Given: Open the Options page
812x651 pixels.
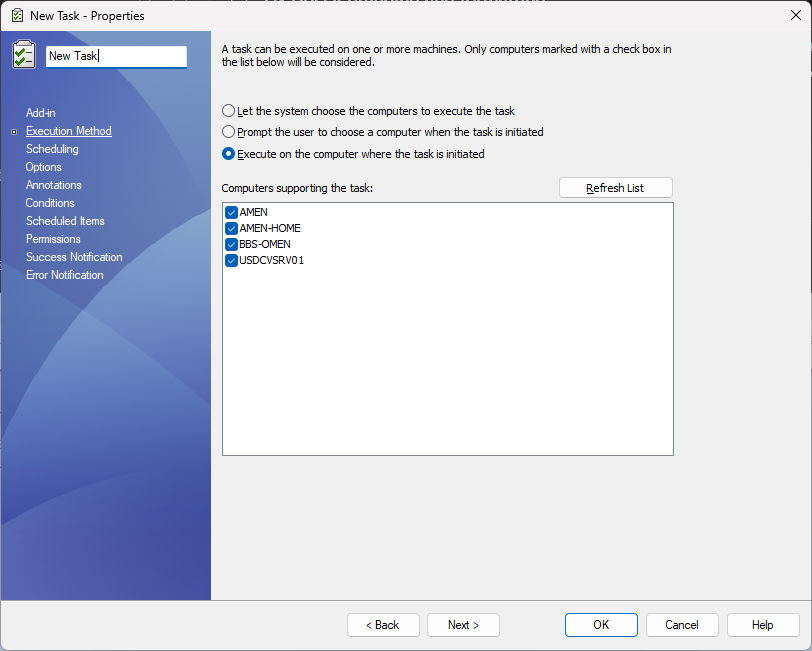Looking at the screenshot, I should click(44, 167).
